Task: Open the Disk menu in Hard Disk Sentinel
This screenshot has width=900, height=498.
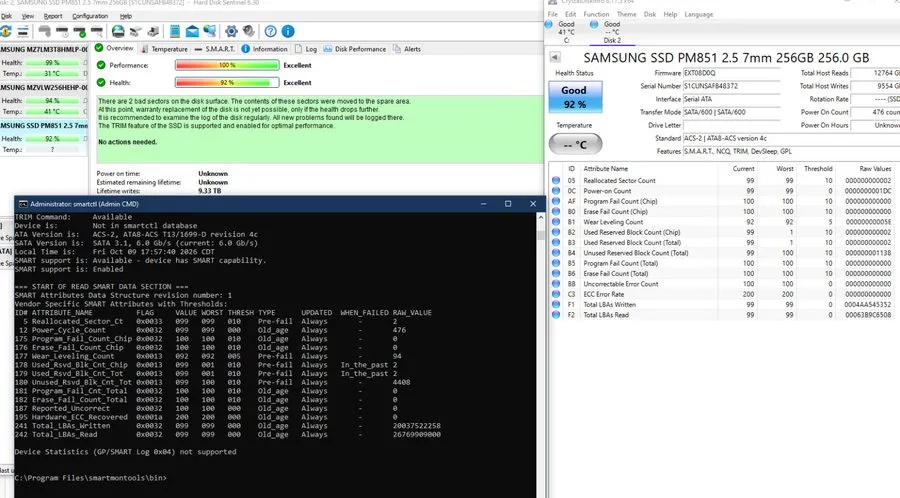Action: 6,16
